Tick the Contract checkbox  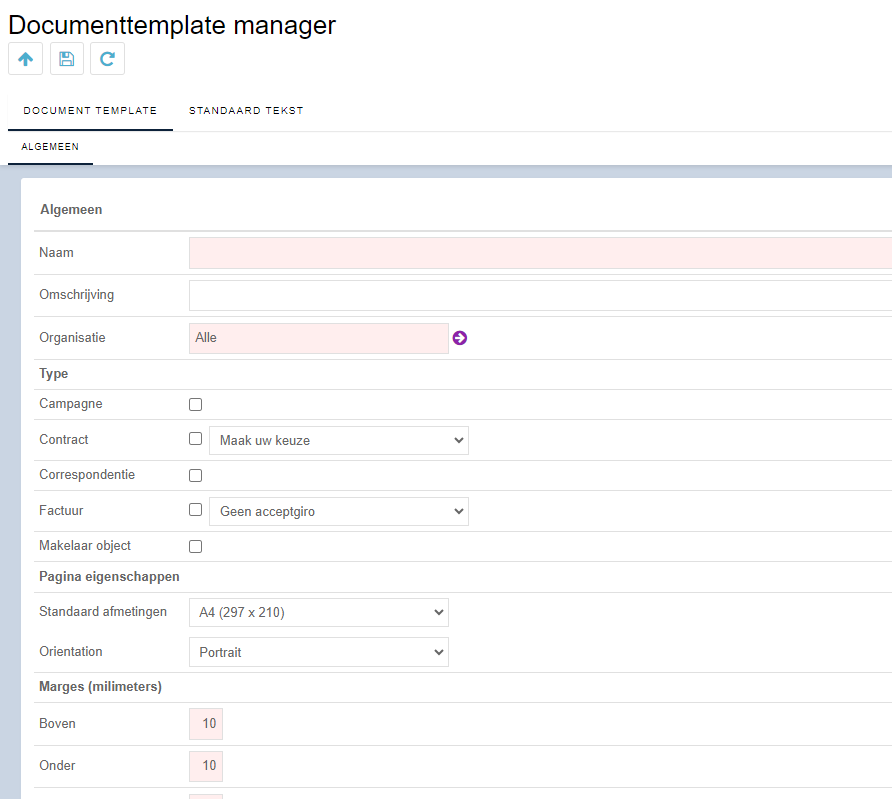click(196, 439)
